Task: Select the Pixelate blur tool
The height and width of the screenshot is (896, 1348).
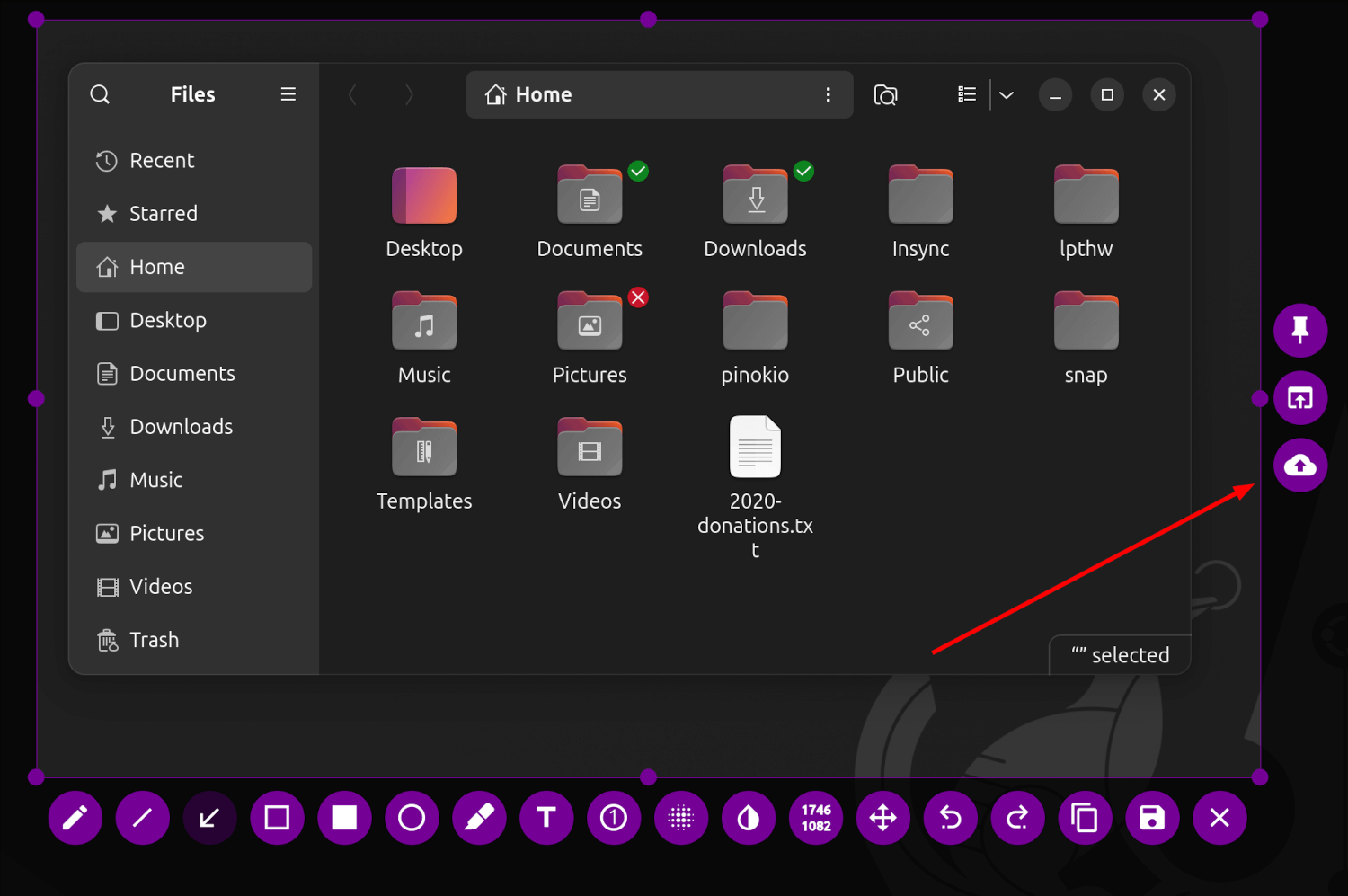Action: [x=681, y=818]
